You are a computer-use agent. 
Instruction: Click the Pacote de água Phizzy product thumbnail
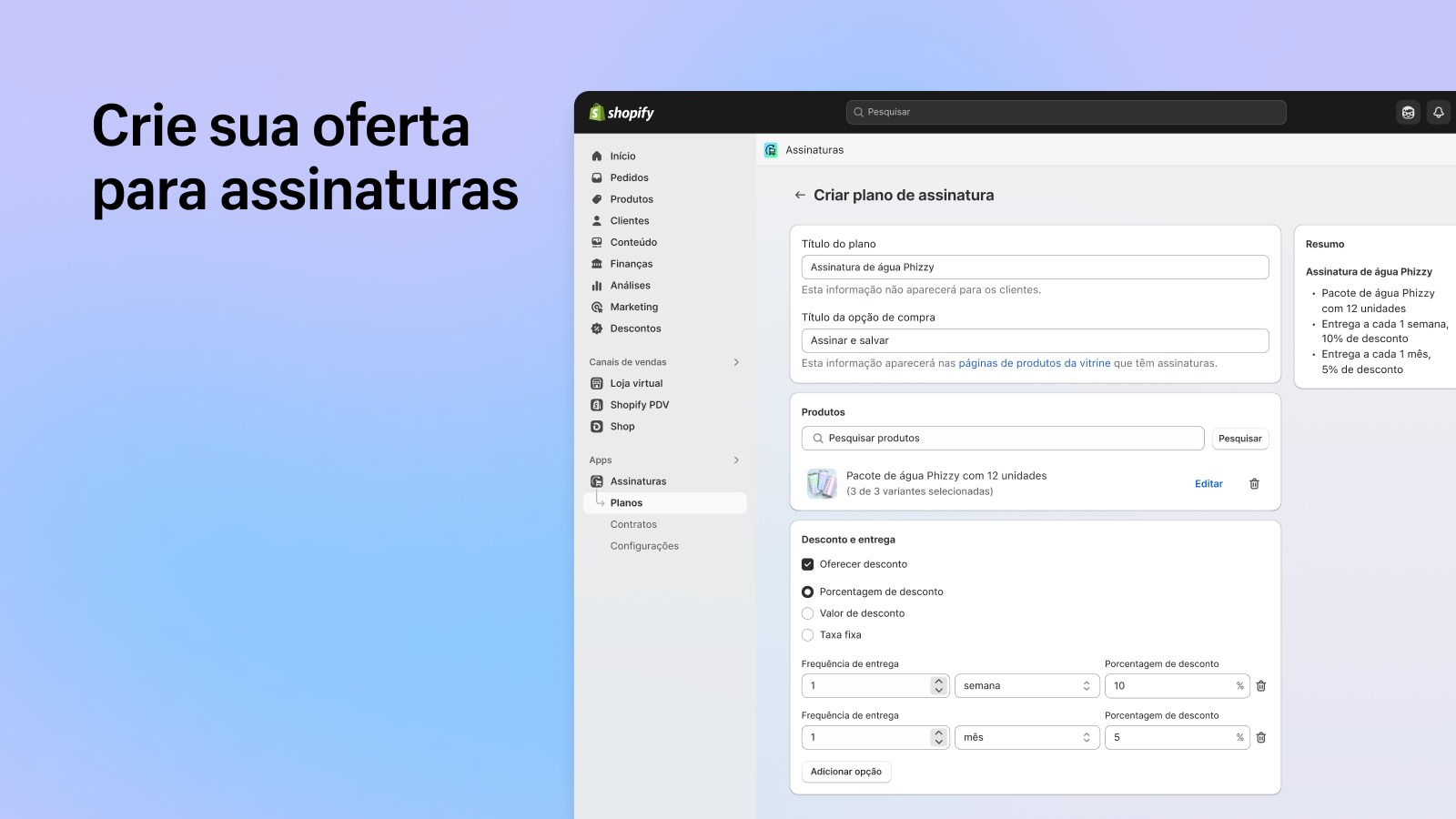tap(822, 483)
